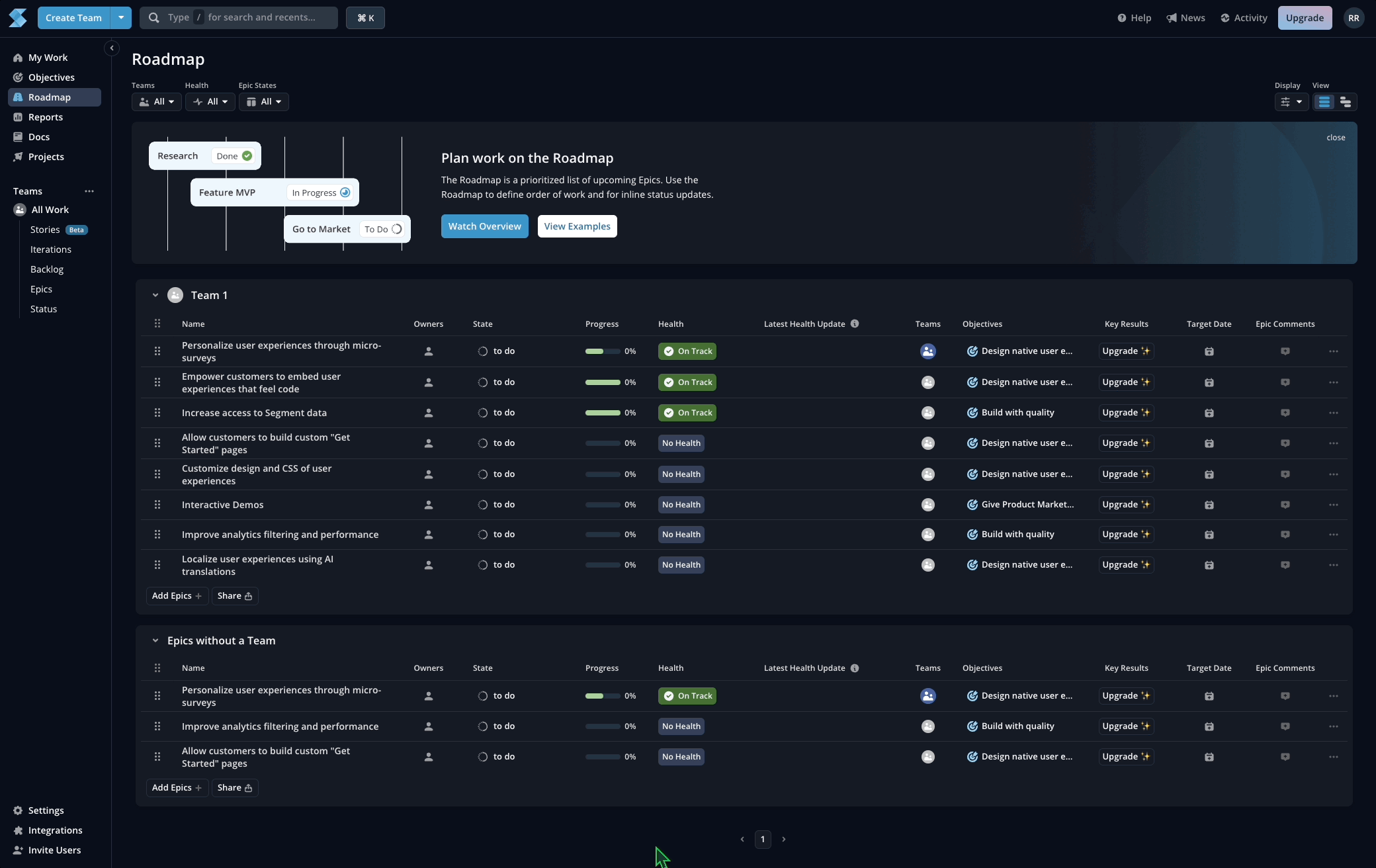Click owner icon for Localize user experiences epic
1376x868 pixels.
pyautogui.click(x=428, y=565)
